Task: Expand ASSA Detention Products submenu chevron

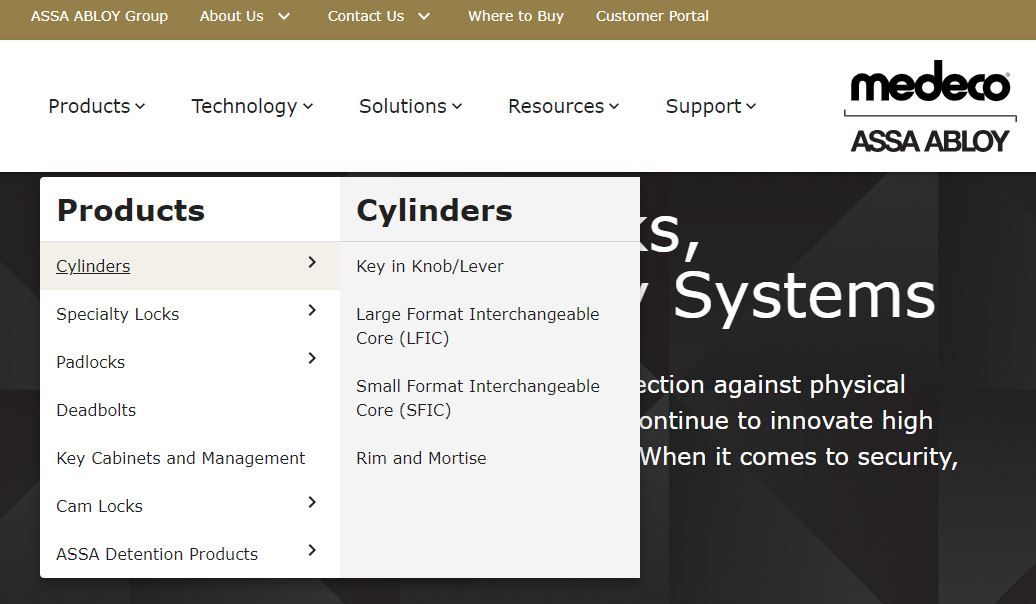Action: [312, 551]
